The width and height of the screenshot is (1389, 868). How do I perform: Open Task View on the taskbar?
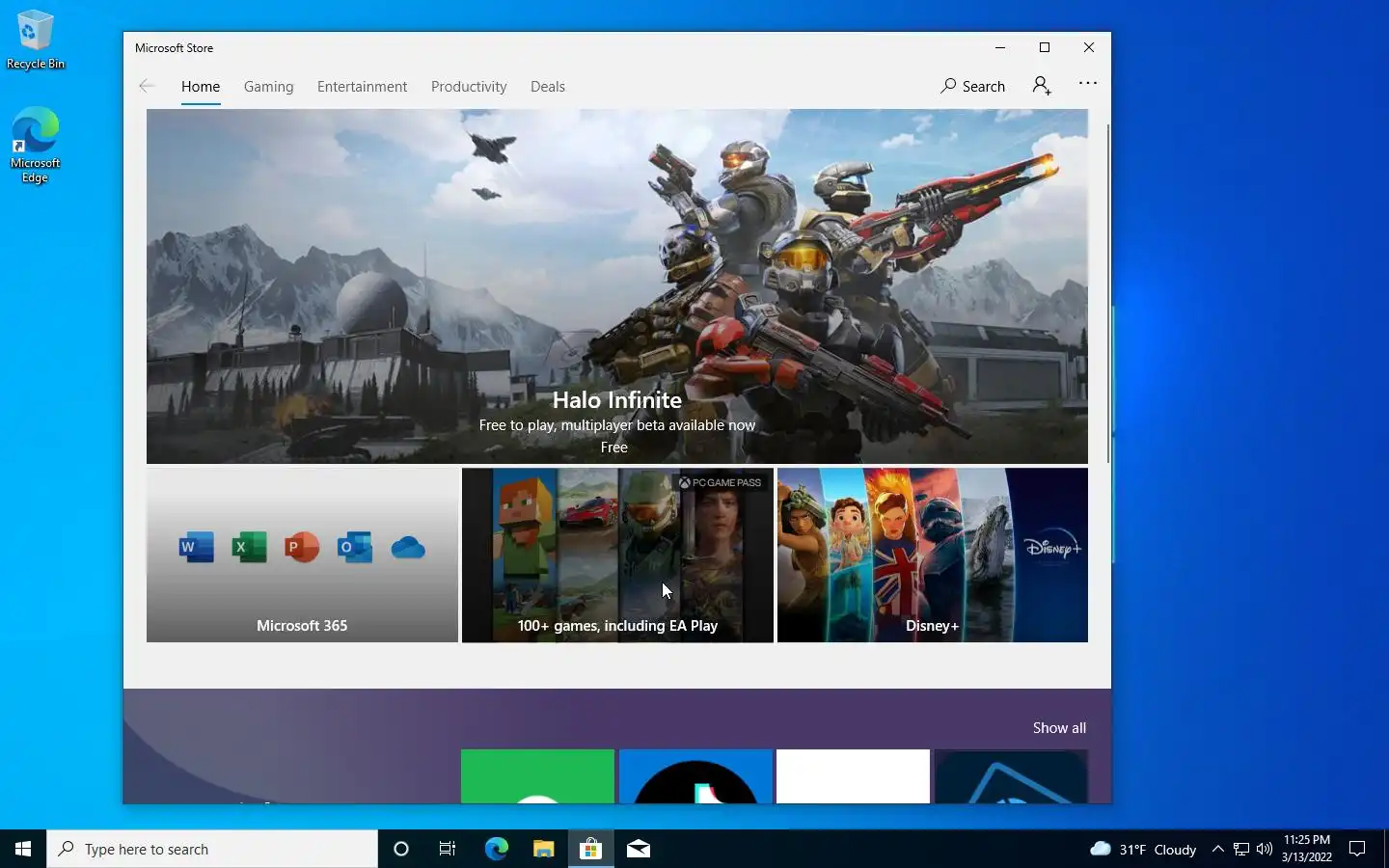pyautogui.click(x=448, y=849)
